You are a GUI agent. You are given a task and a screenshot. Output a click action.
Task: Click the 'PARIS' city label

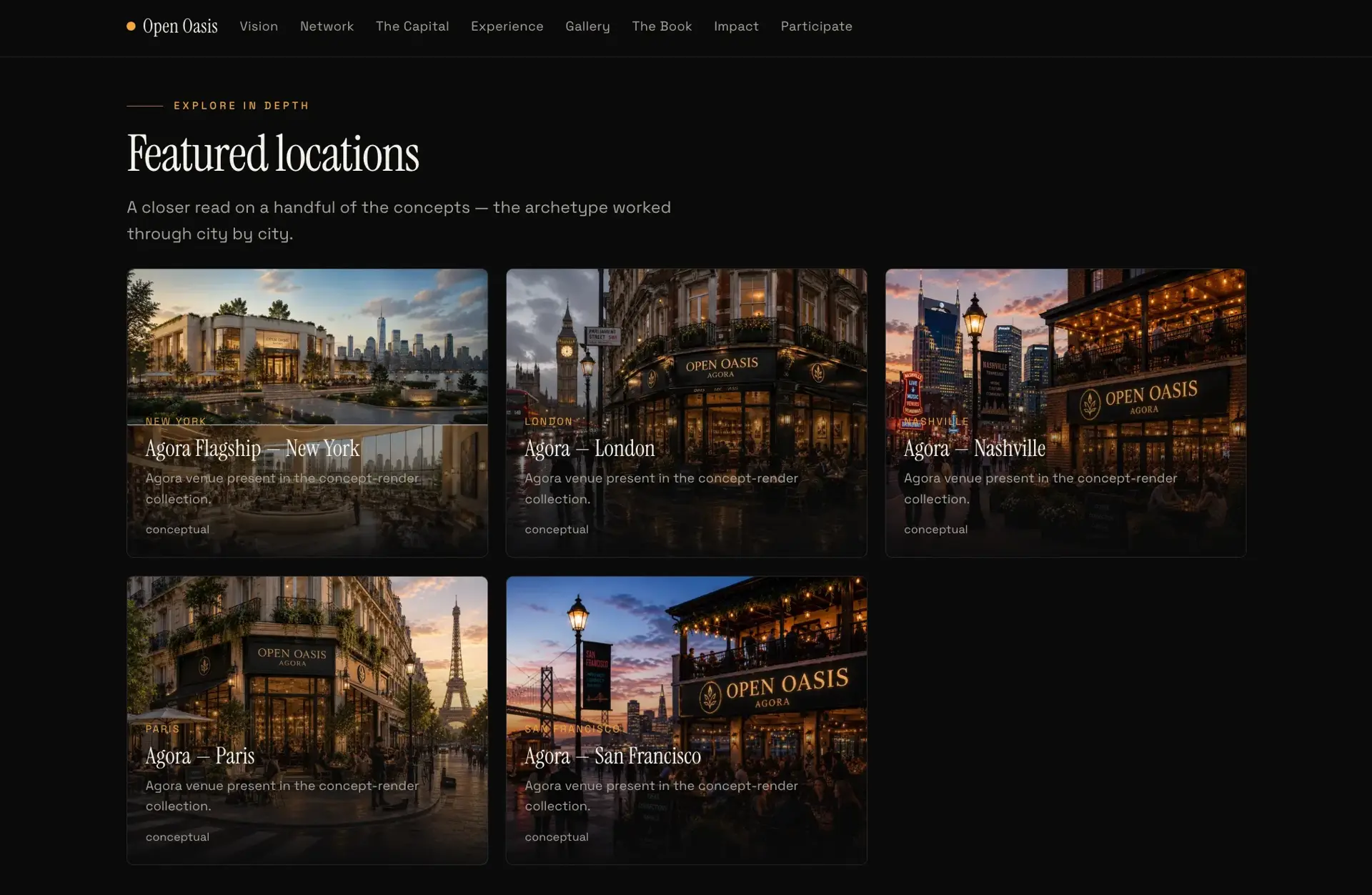(x=162, y=729)
